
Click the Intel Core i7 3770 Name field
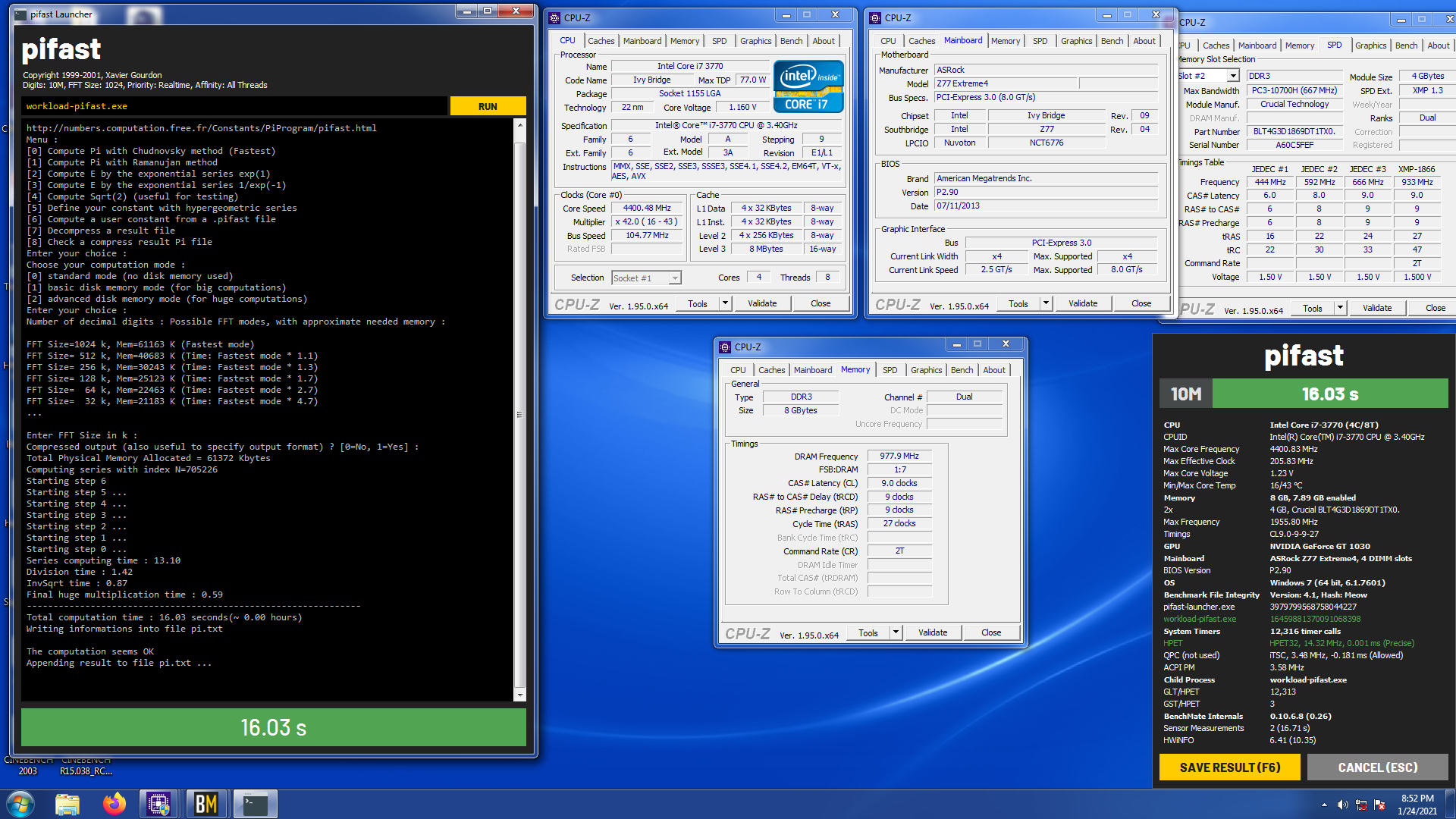point(690,66)
